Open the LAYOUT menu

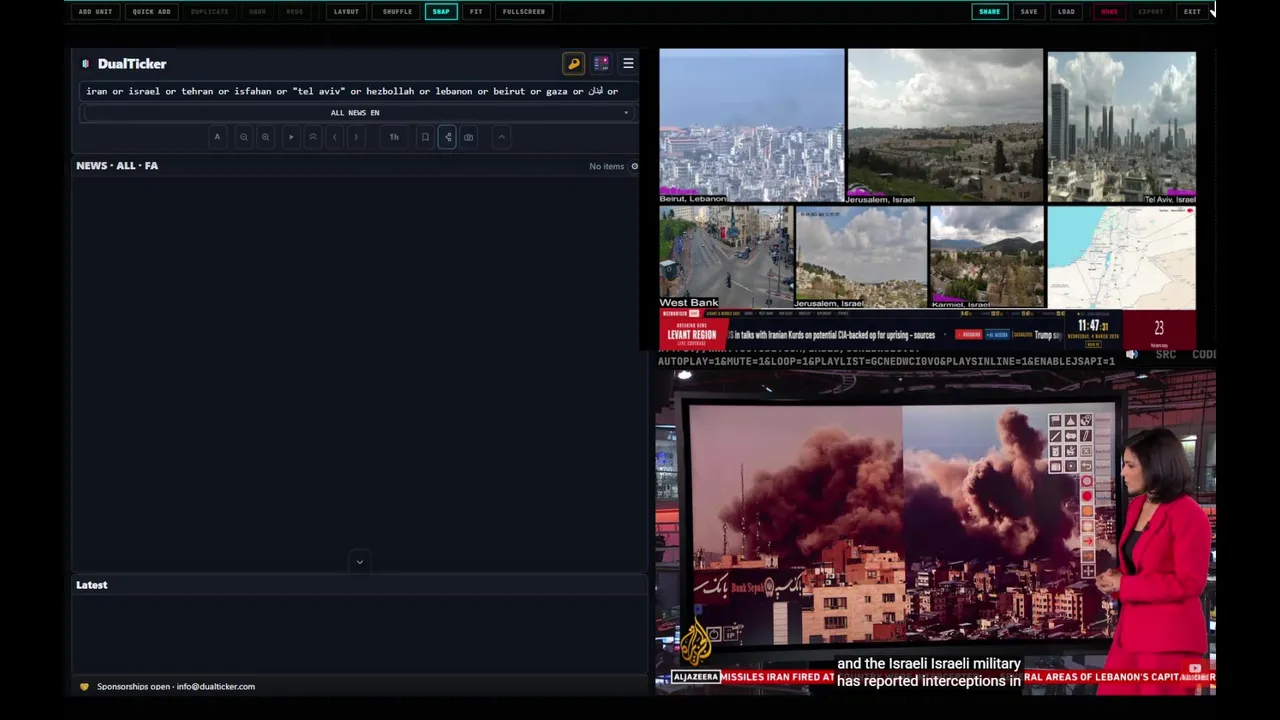pyautogui.click(x=346, y=12)
